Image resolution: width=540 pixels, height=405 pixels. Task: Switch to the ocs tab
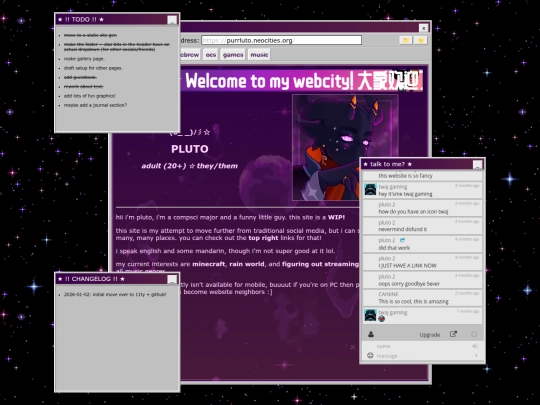(x=211, y=55)
